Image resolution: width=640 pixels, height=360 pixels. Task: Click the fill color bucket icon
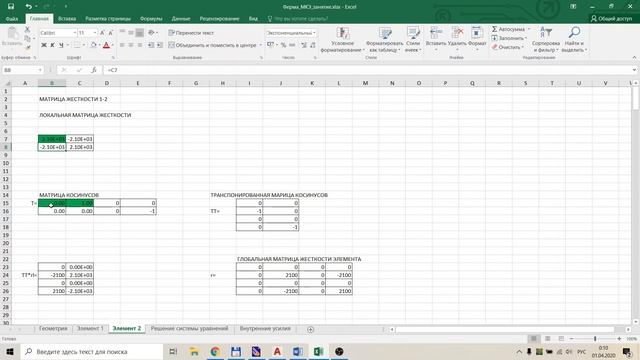(93, 45)
